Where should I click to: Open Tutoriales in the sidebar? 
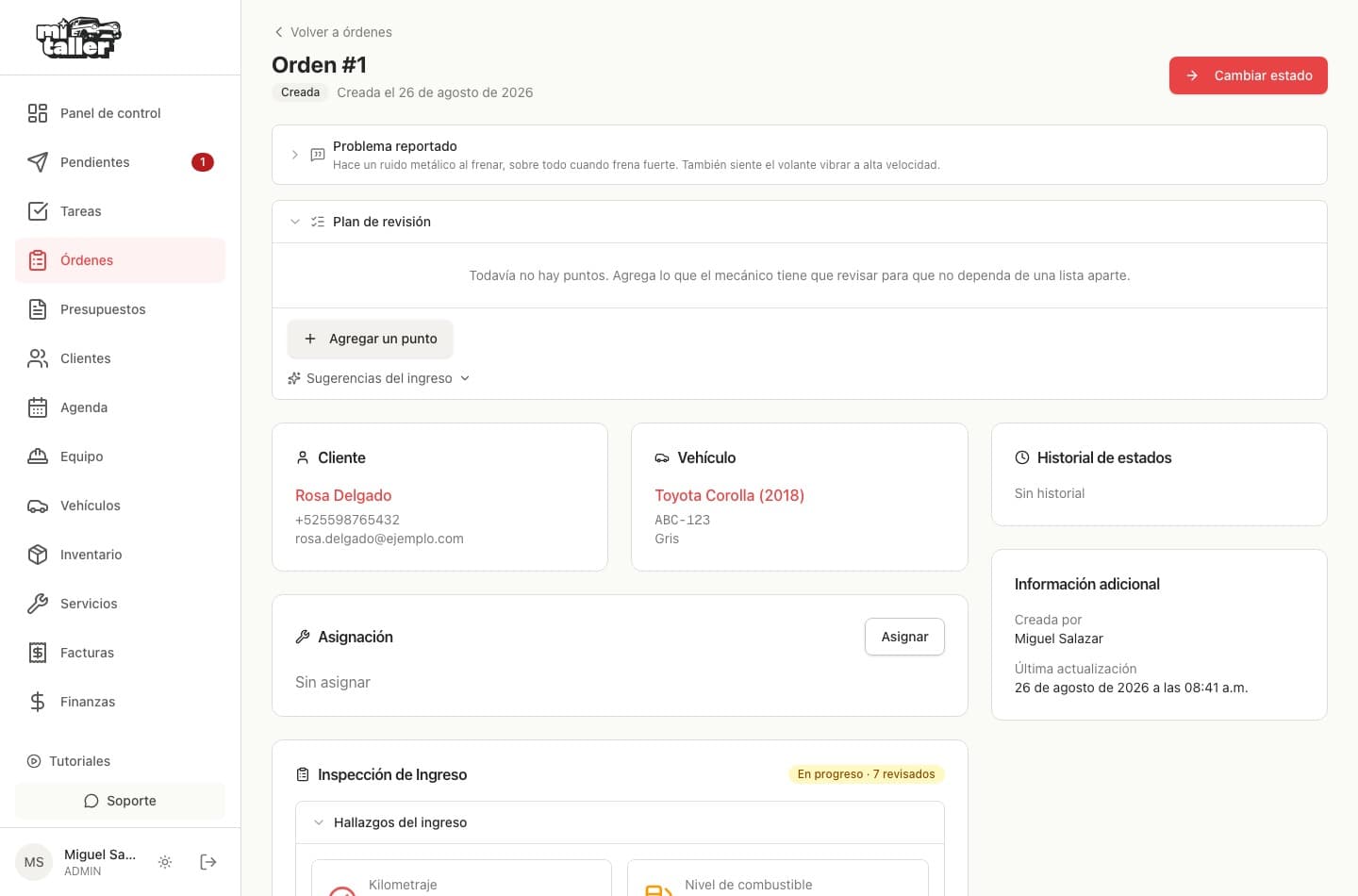69,761
